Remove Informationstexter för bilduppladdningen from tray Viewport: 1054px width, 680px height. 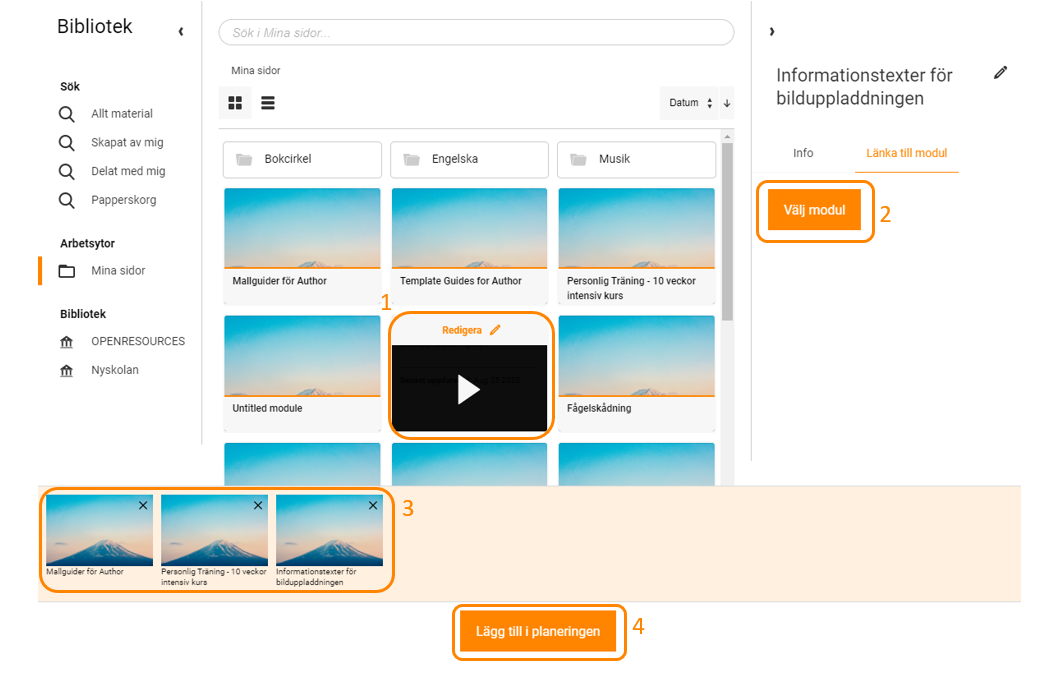click(373, 505)
